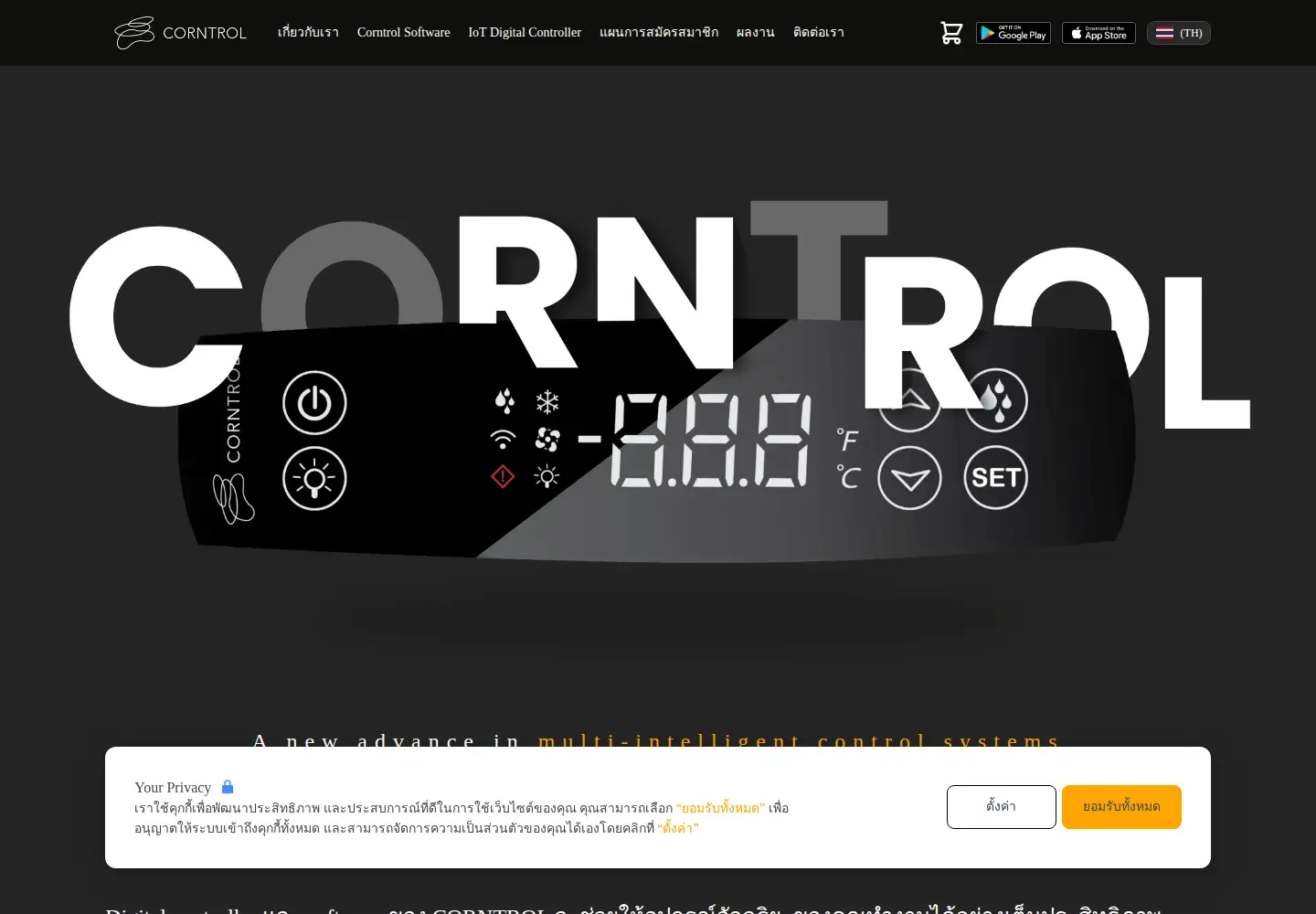Click the Corntrol logo in header

(x=180, y=33)
